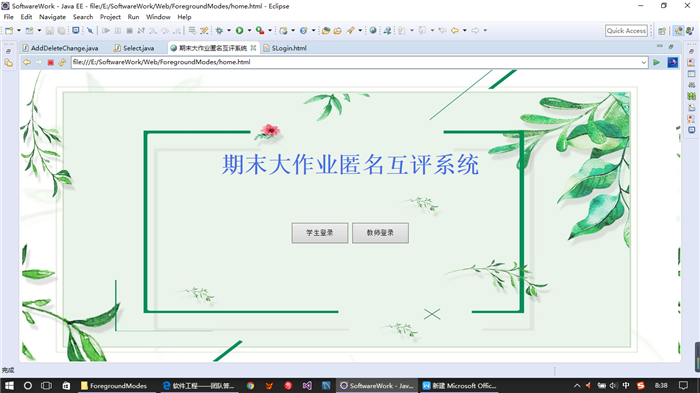Open Visual Studio from the taskbar

click(x=307, y=385)
